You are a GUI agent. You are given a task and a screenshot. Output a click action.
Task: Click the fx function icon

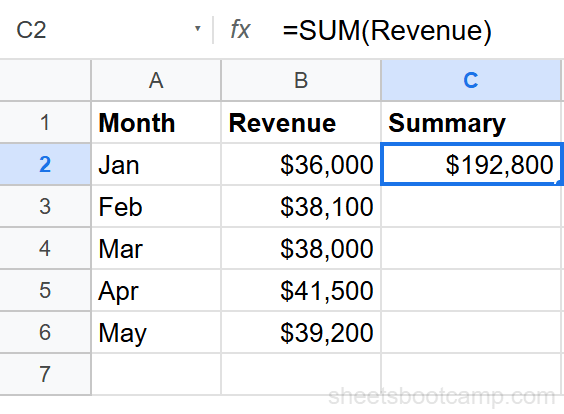click(240, 29)
